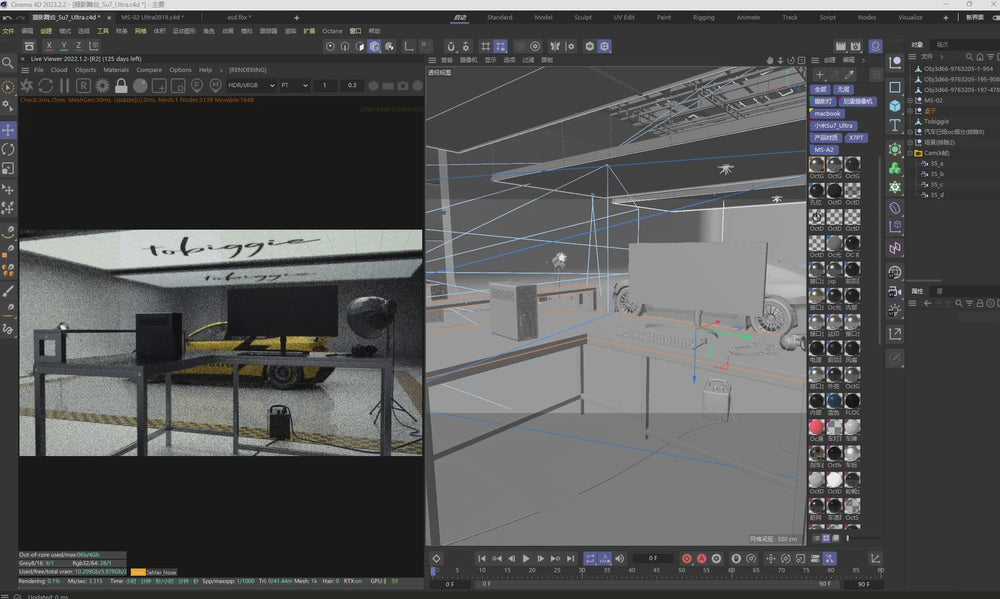This screenshot has width=1000, height=599.
Task: Click the Octane render restart 'R' icon
Action: pos(84,86)
